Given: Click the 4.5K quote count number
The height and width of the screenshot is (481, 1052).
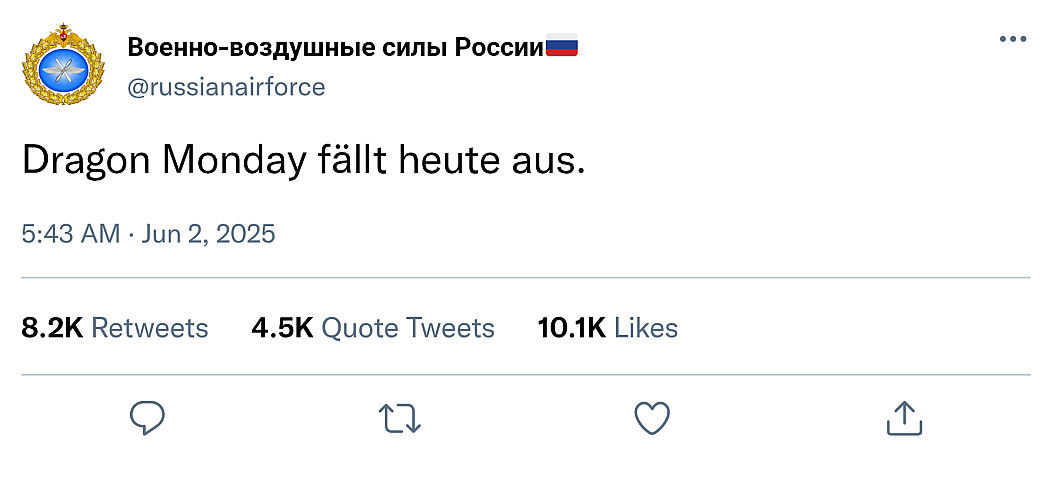Looking at the screenshot, I should [282, 328].
